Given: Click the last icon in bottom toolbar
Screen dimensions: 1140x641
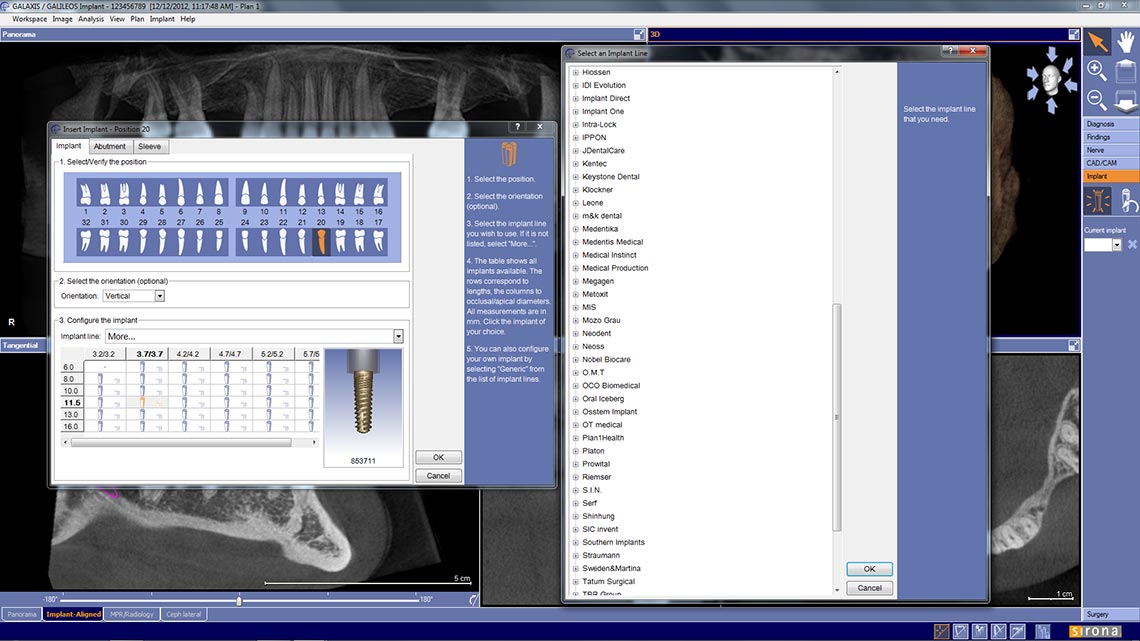Looking at the screenshot, I should click(1043, 631).
